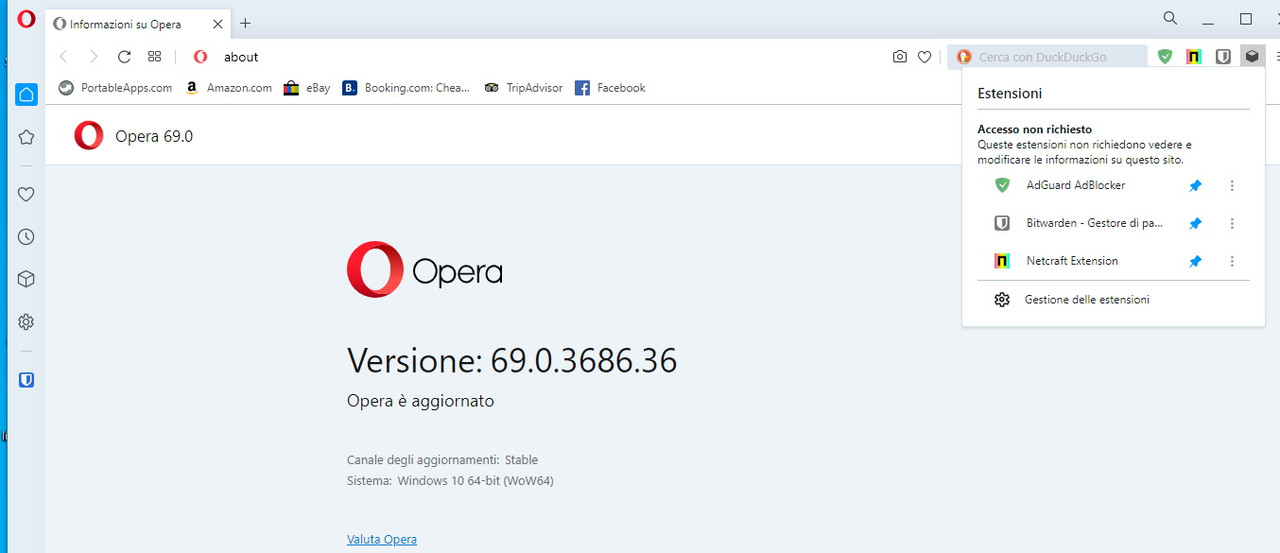Viewport: 1280px width, 553px height.
Task: Unpin Bitwarden extension from toolbar
Action: [x=1195, y=224]
